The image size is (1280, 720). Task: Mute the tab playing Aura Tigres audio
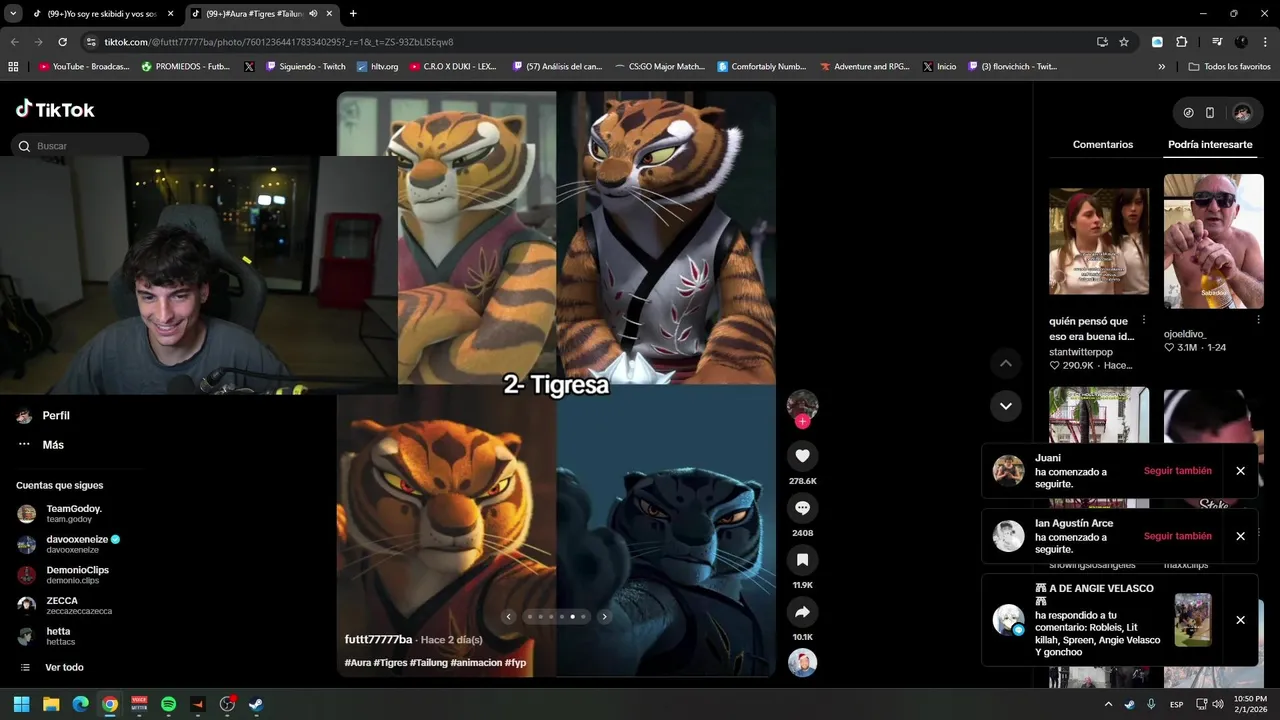[x=314, y=14]
